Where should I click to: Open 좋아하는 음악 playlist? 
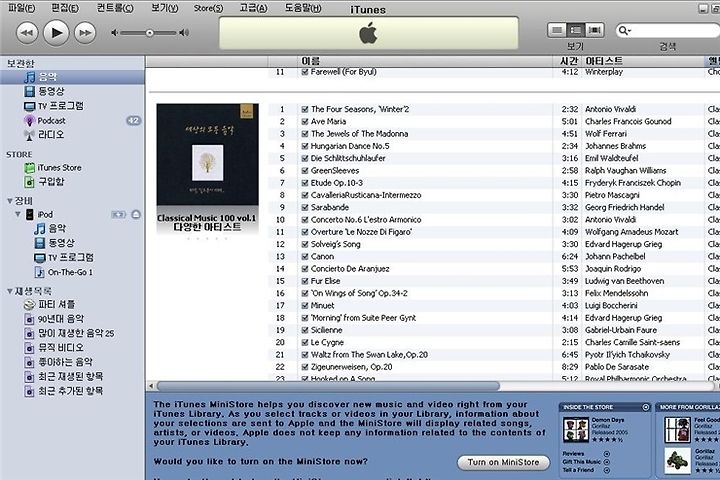point(65,362)
